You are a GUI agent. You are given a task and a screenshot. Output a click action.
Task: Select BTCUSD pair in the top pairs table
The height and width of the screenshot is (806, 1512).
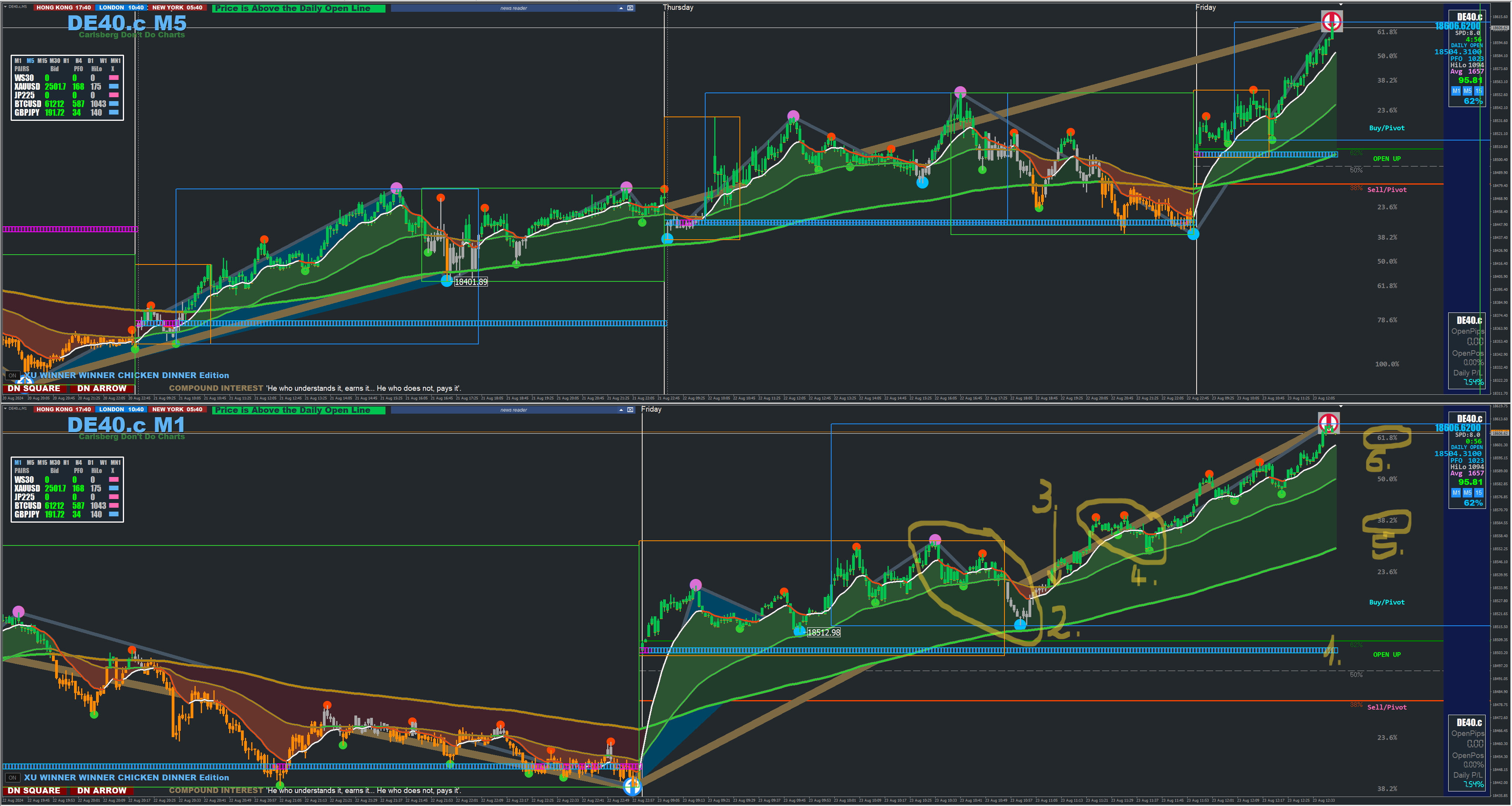pos(27,104)
